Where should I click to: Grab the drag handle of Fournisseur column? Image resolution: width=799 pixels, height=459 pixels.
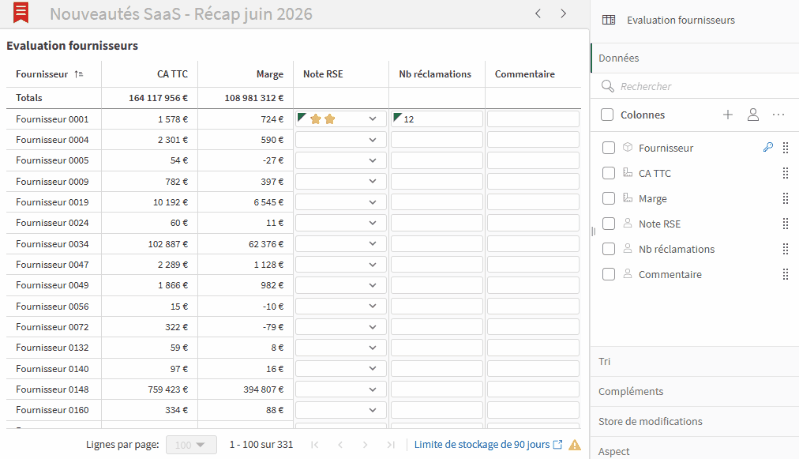785,148
